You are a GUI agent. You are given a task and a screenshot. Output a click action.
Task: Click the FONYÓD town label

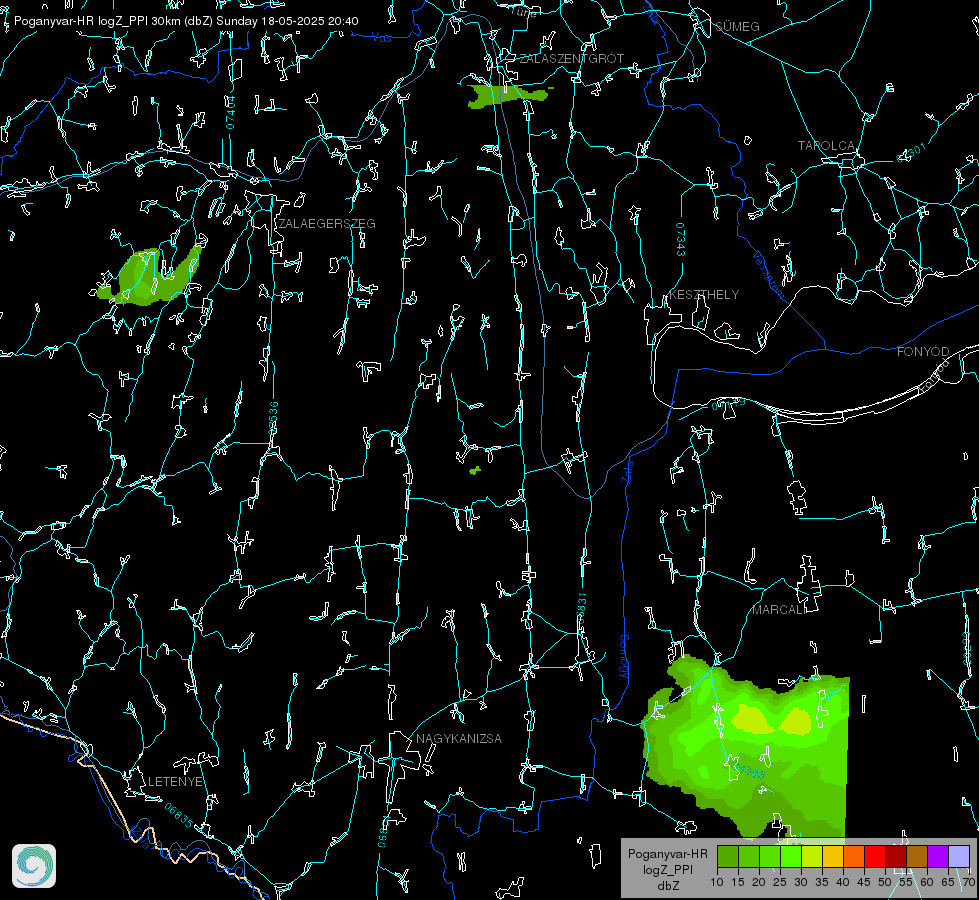point(923,352)
